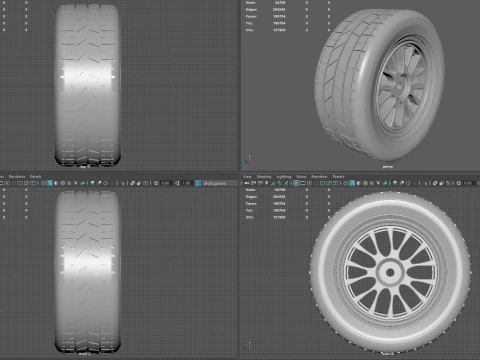Toggle Safe Action in bottom-right panel
This screenshot has height=360, width=480.
(328, 183)
